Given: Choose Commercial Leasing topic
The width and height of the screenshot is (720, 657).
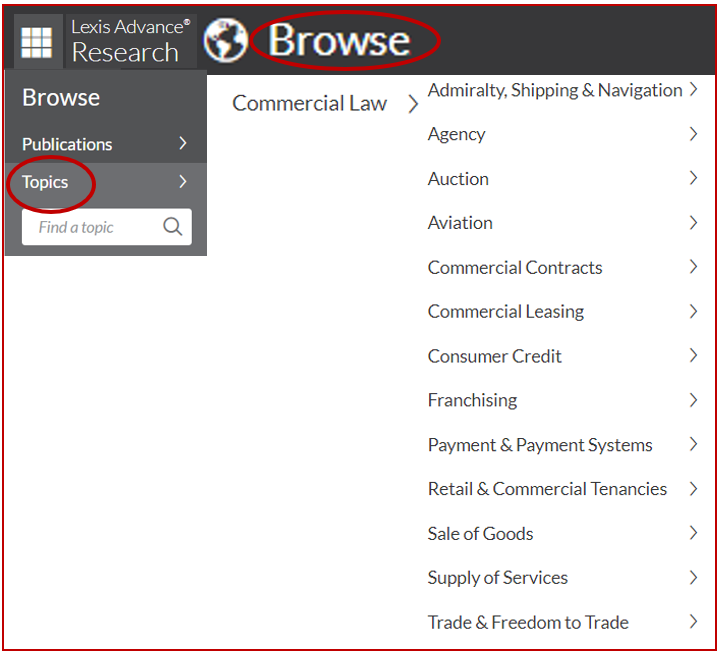Looking at the screenshot, I should 505,312.
